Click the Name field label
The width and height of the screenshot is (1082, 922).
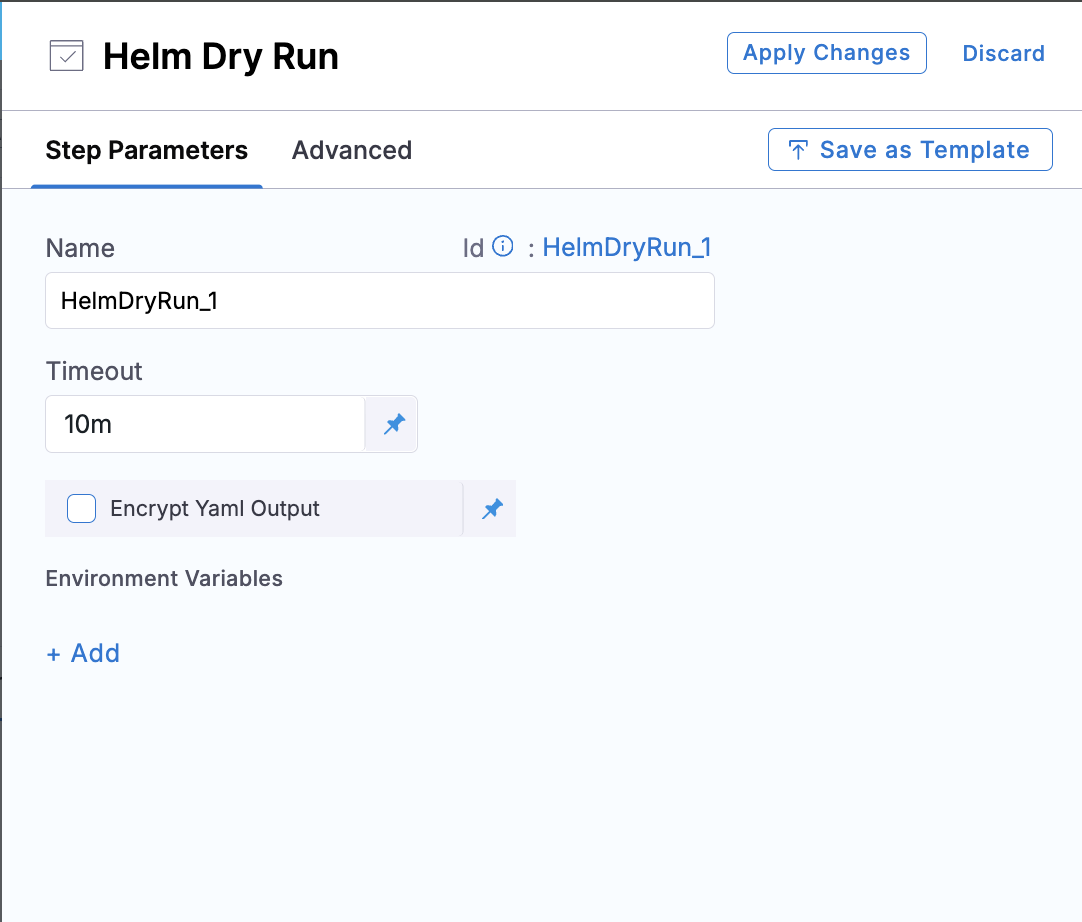pyautogui.click(x=80, y=248)
